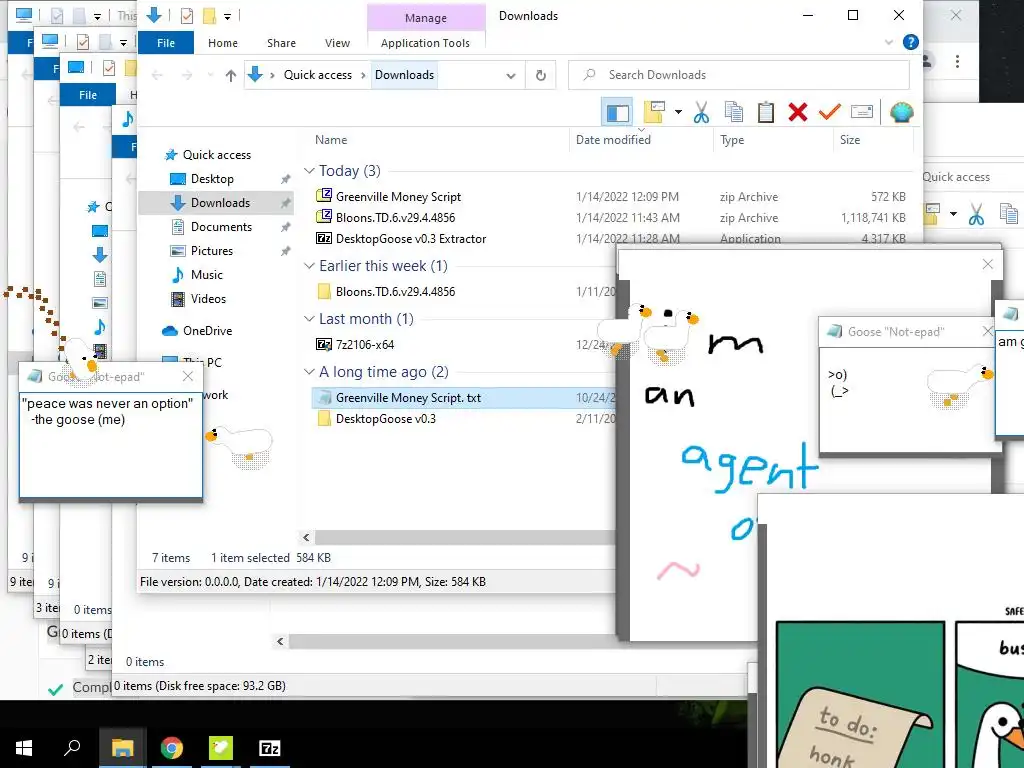Click the E-mail envelope toolbar icon

[862, 112]
